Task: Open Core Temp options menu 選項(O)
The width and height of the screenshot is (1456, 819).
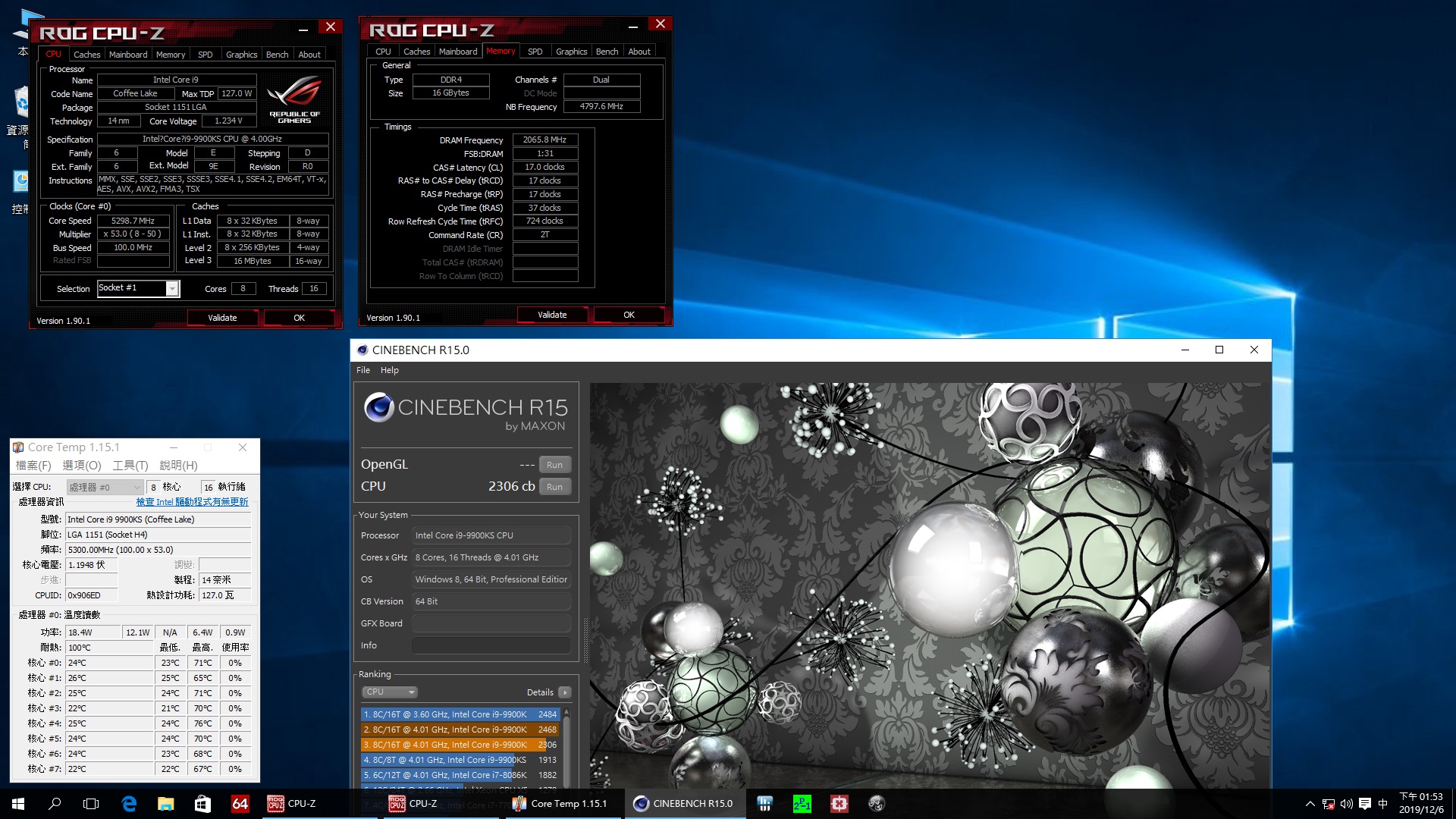Action: click(x=81, y=466)
